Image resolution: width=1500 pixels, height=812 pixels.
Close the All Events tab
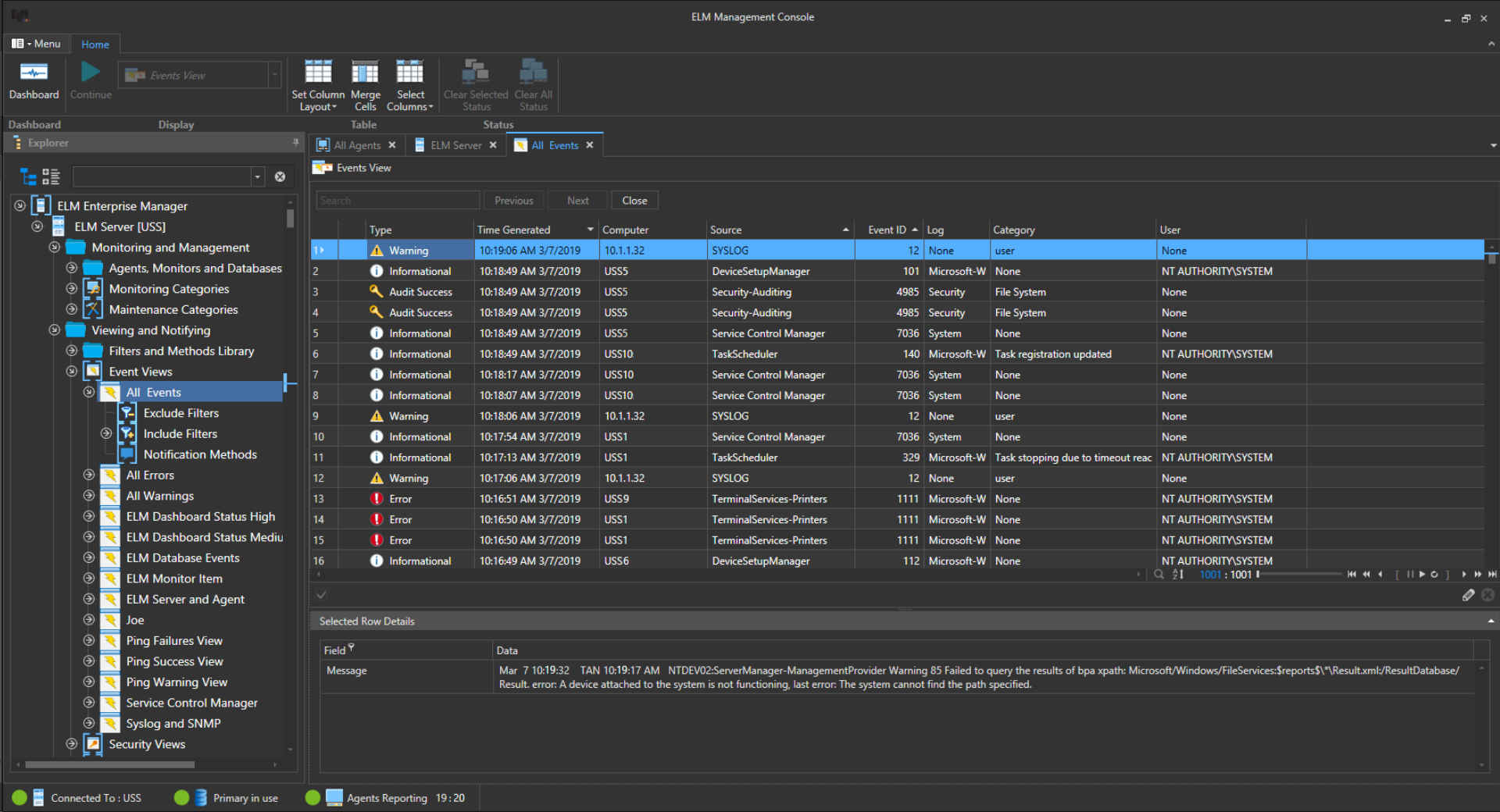pyautogui.click(x=590, y=145)
